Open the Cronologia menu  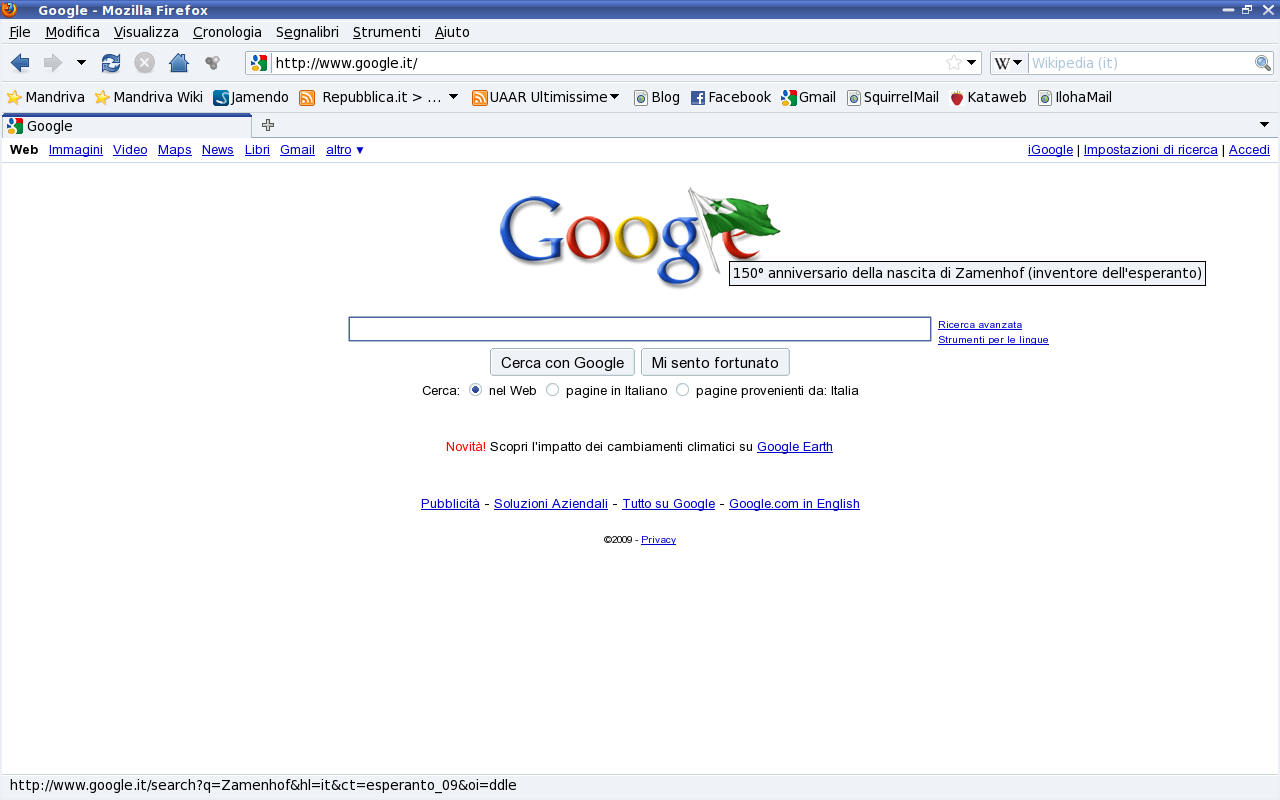coord(227,32)
